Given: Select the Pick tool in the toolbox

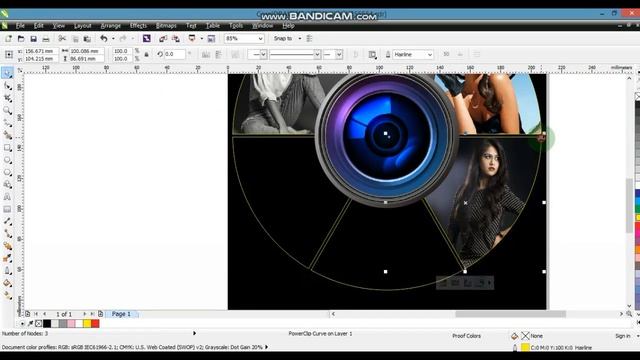Looking at the screenshot, I should coord(7,73).
